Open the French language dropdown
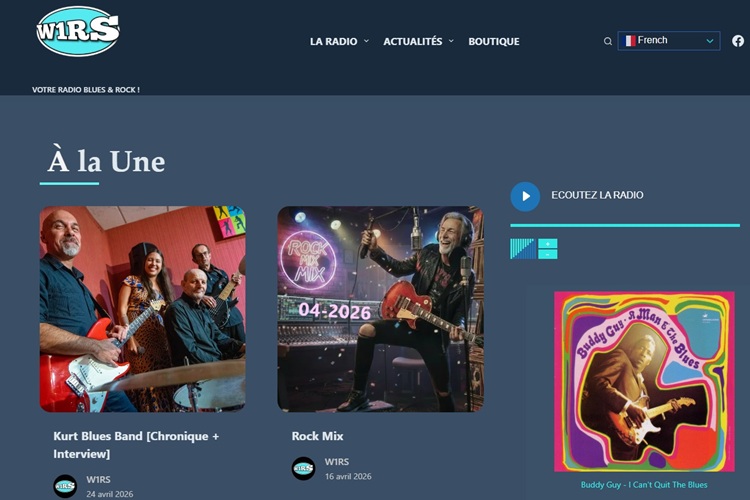Image resolution: width=750 pixels, height=500 pixels. tap(669, 41)
